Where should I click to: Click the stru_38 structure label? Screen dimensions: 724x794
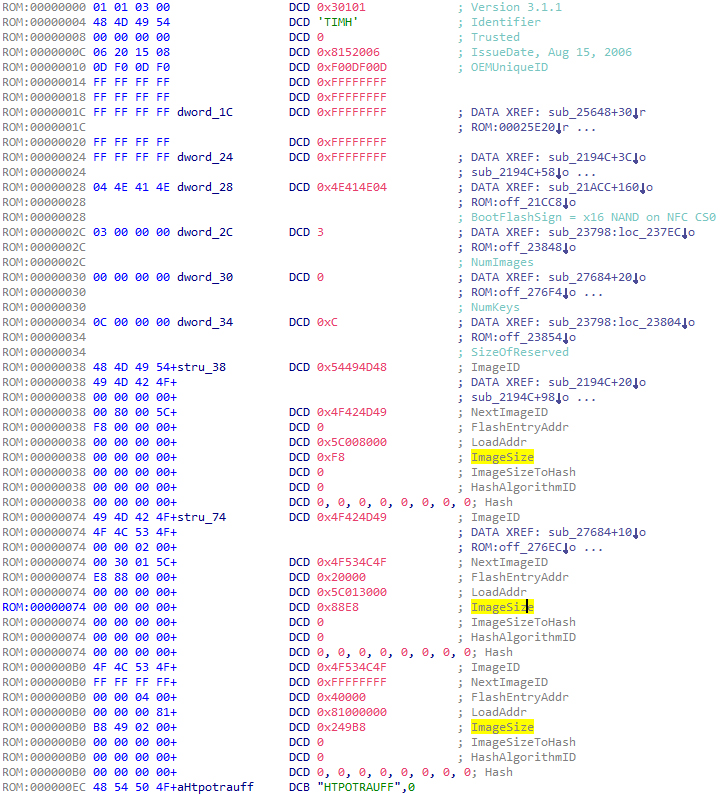coord(201,367)
